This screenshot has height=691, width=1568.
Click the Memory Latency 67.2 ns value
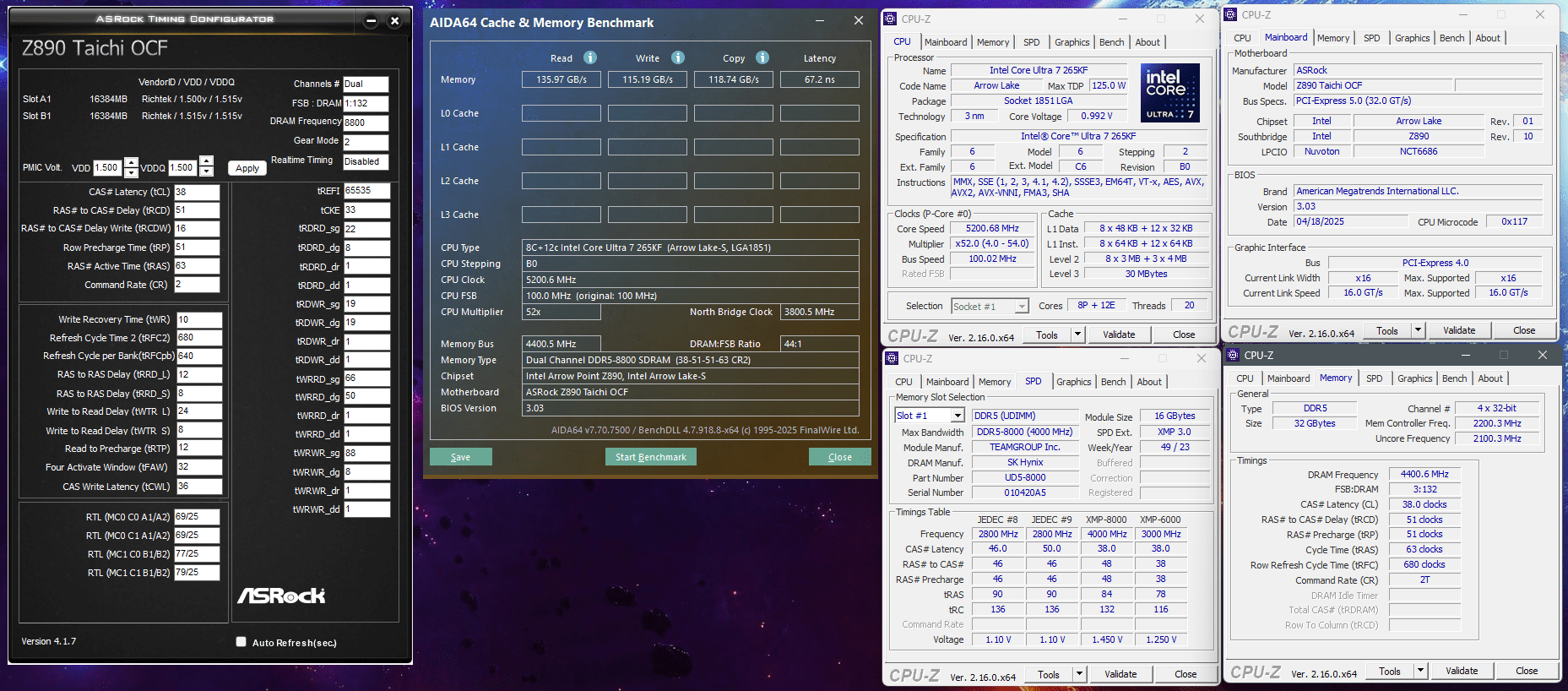[819, 79]
